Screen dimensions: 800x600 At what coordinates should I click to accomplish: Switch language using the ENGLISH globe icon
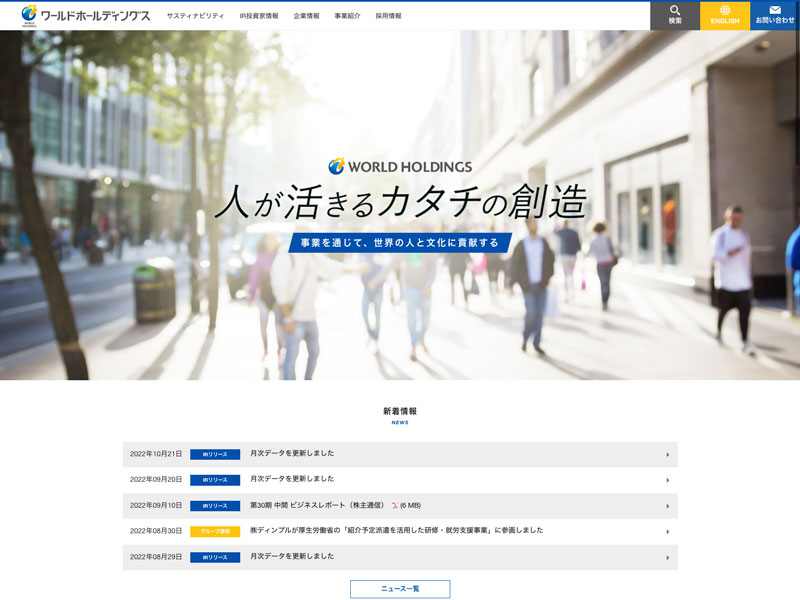coord(725,11)
